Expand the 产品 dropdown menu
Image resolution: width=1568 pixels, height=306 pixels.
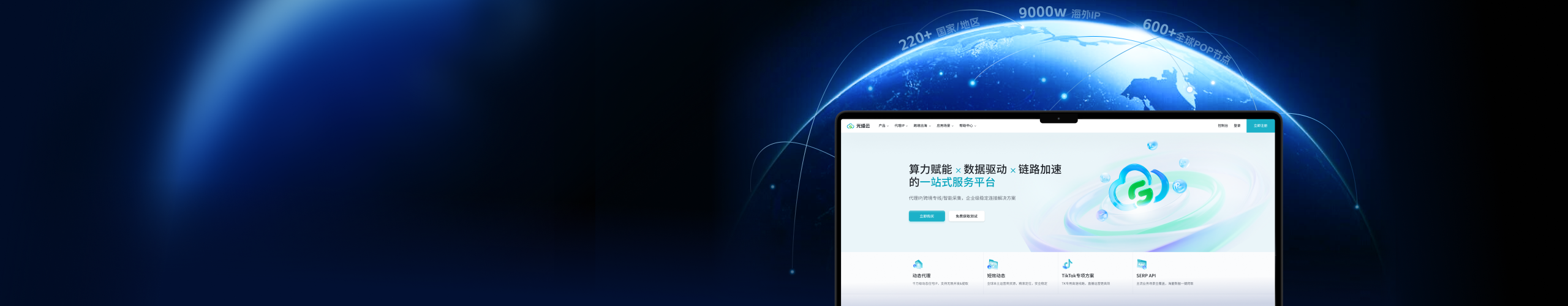click(883, 126)
